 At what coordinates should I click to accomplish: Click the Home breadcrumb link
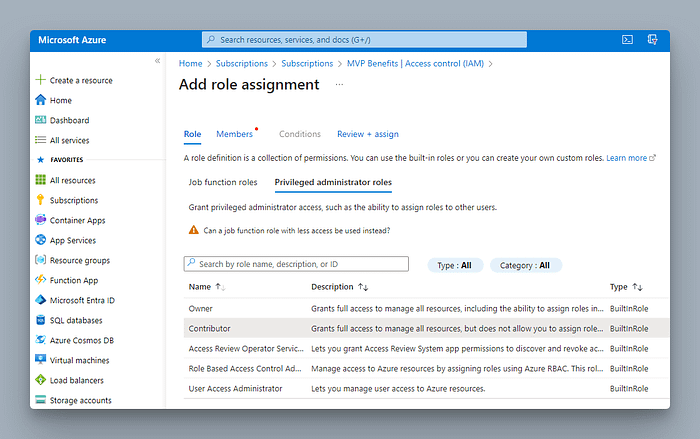coord(191,63)
